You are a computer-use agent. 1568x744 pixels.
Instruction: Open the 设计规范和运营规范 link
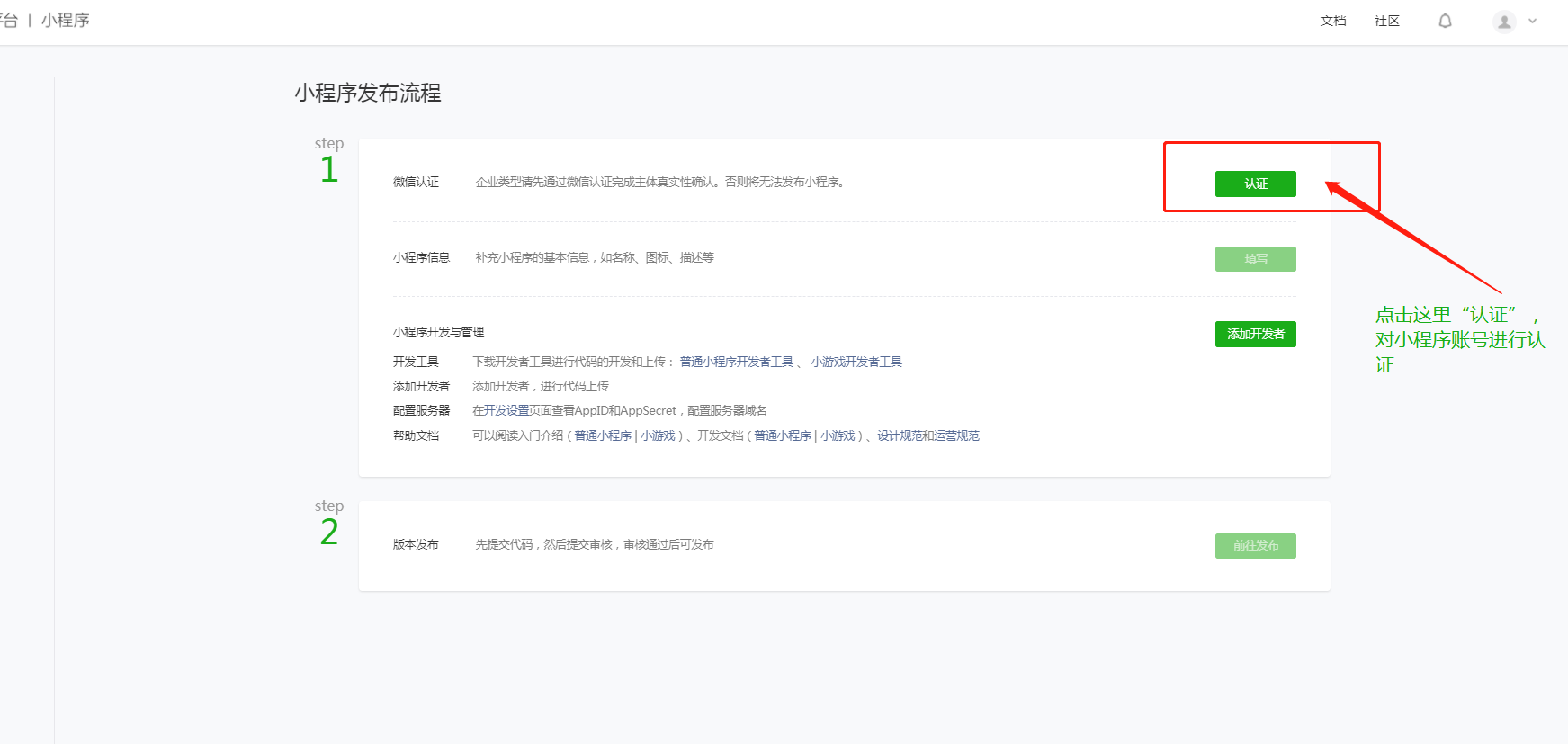[928, 435]
